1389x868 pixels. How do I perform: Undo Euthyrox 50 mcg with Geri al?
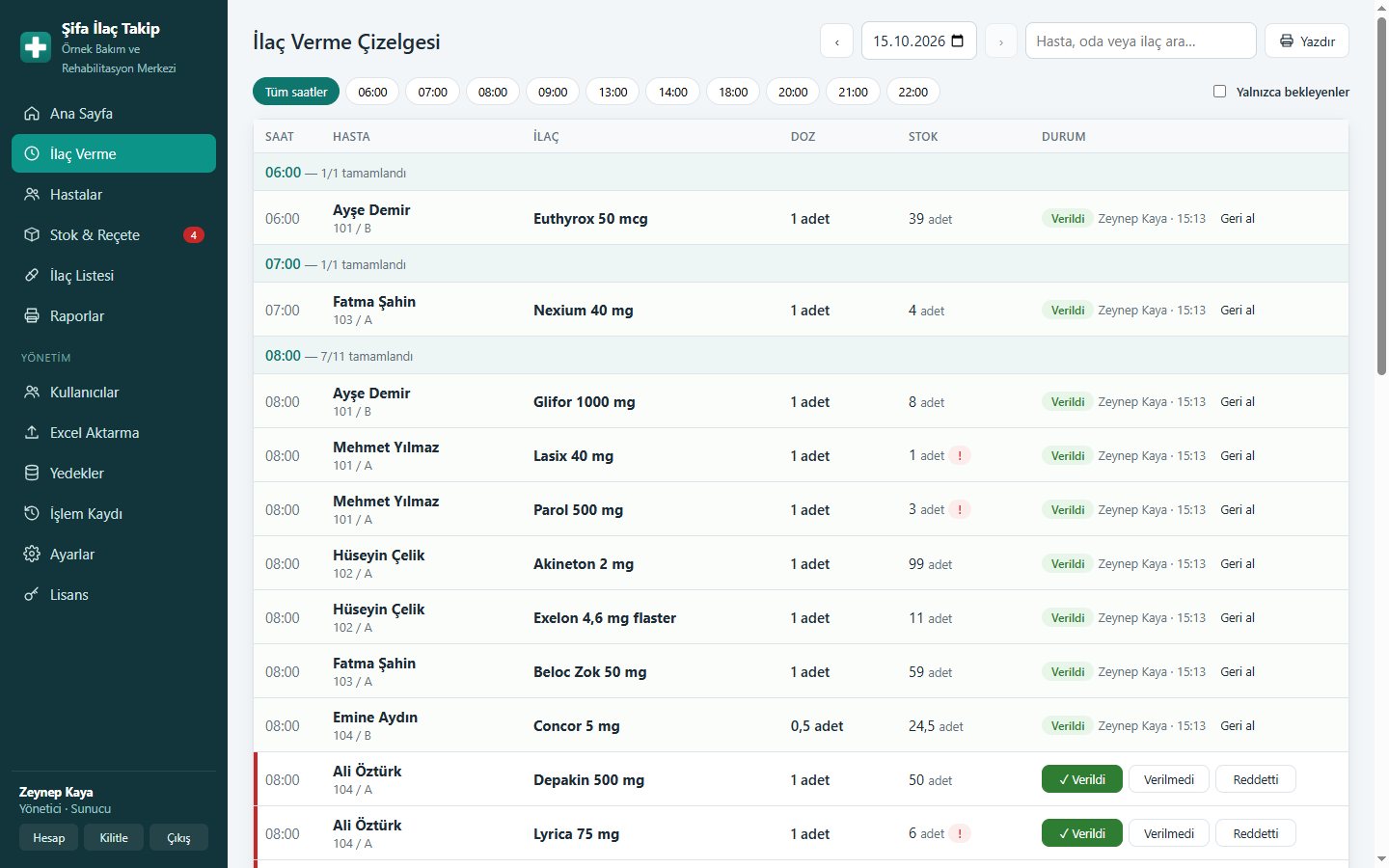pyautogui.click(x=1238, y=219)
